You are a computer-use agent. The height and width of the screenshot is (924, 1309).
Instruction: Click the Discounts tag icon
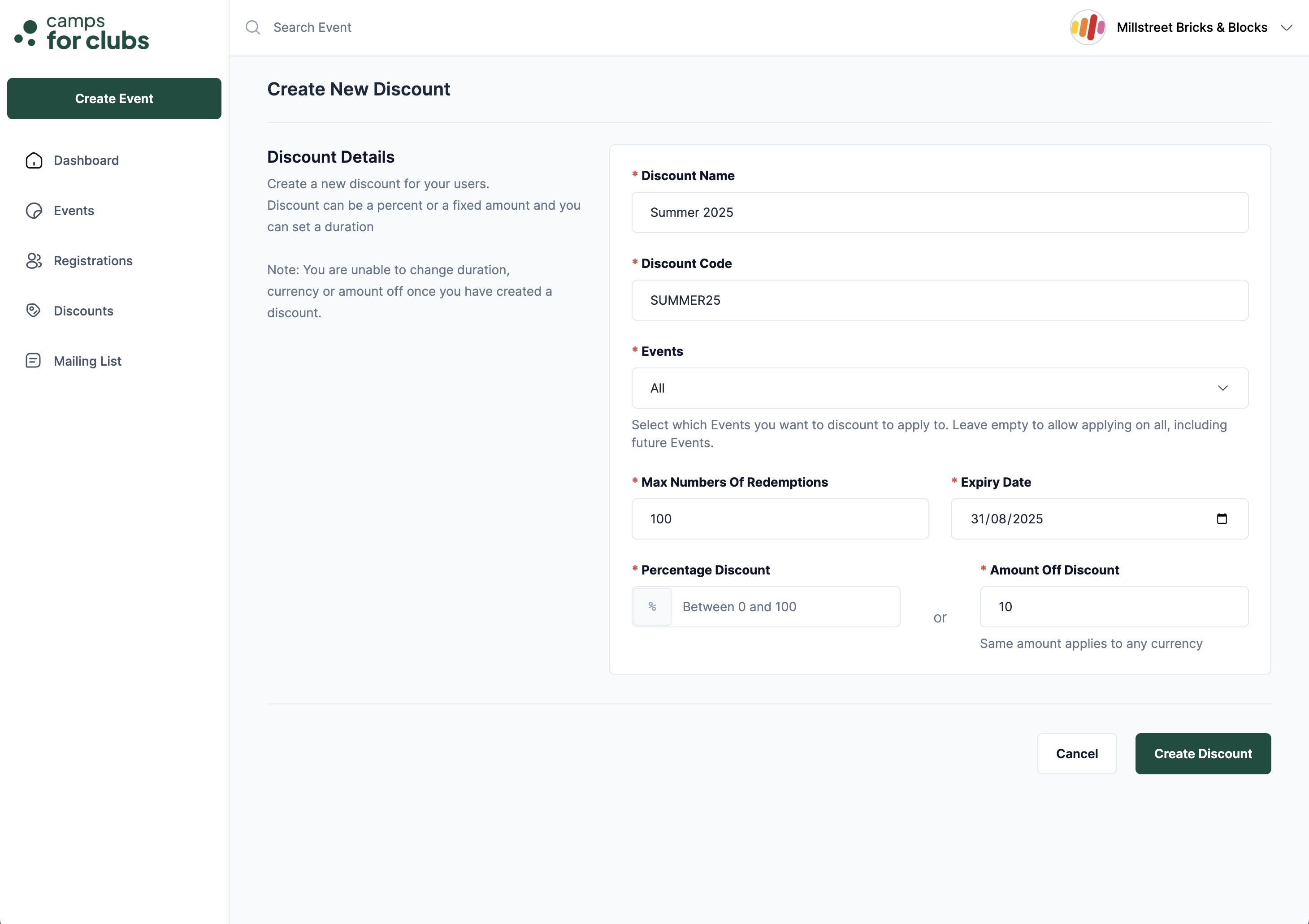tap(34, 311)
